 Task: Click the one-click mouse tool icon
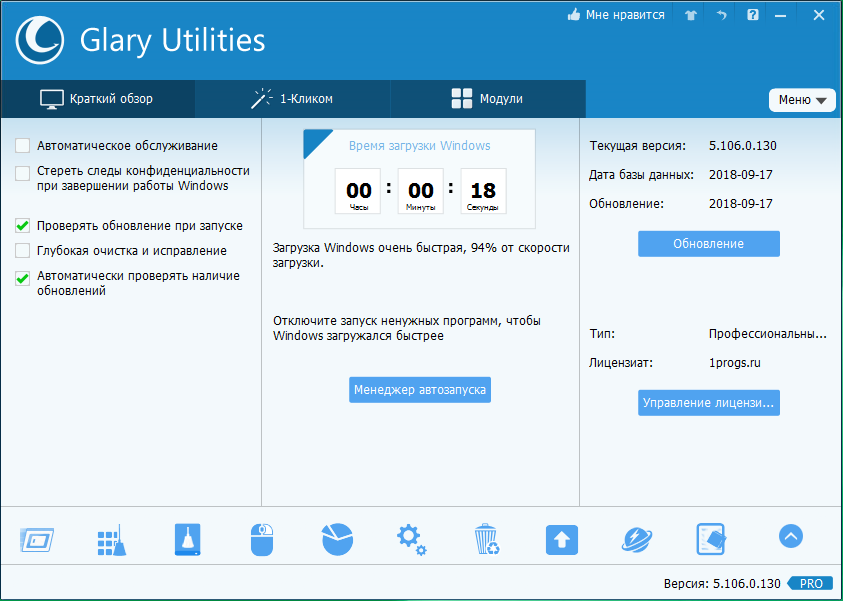(261, 538)
